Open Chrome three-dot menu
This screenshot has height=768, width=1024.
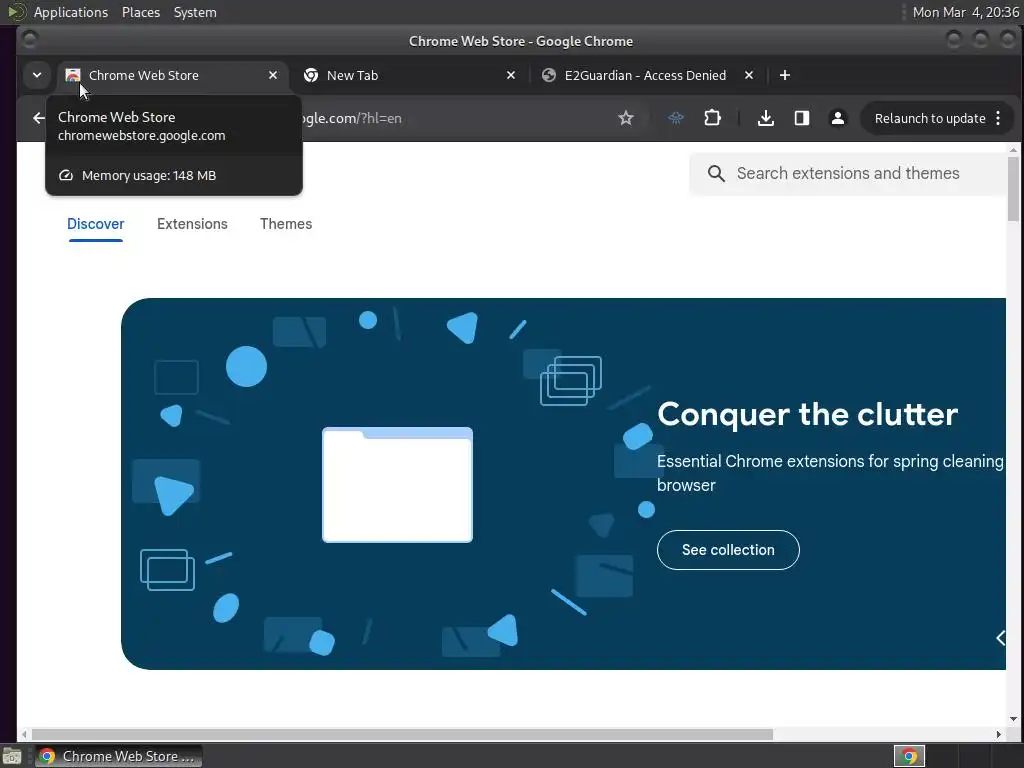click(x=998, y=118)
